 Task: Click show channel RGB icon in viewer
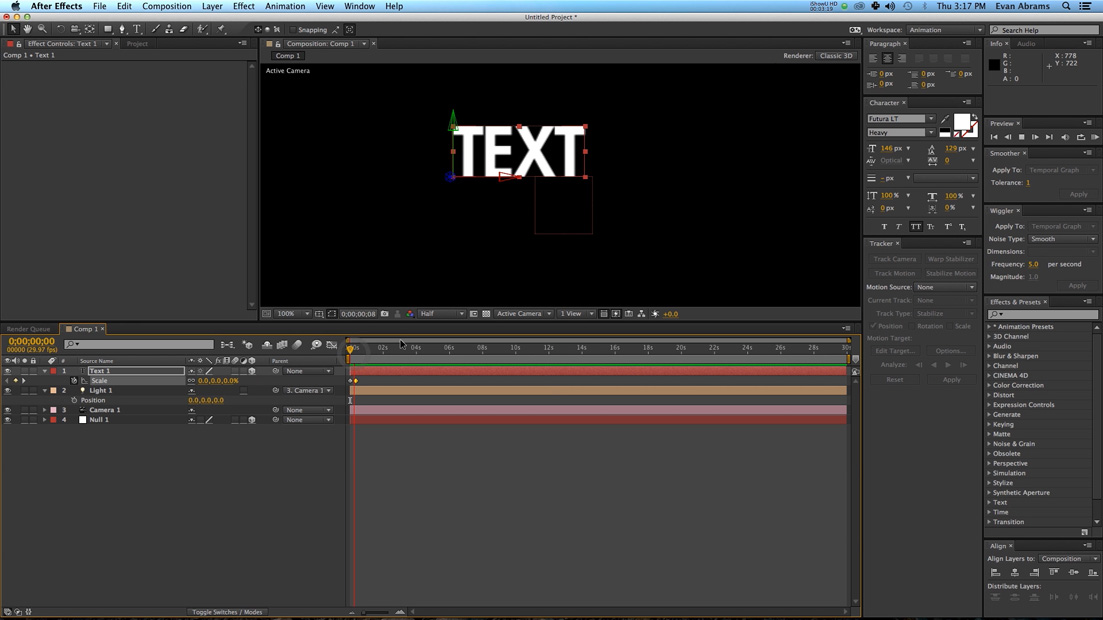coord(410,314)
